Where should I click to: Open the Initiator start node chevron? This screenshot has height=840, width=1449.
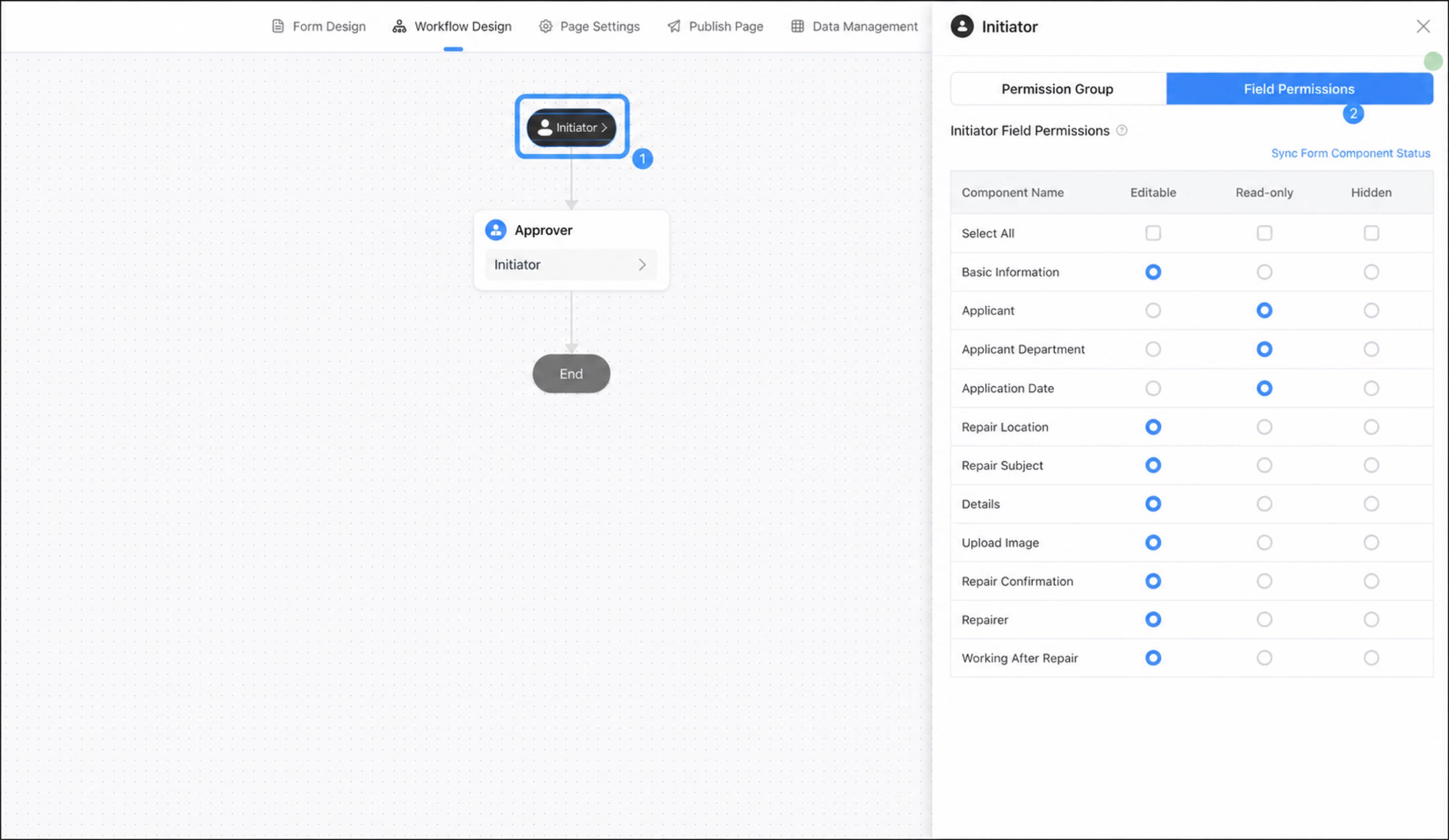pos(605,128)
